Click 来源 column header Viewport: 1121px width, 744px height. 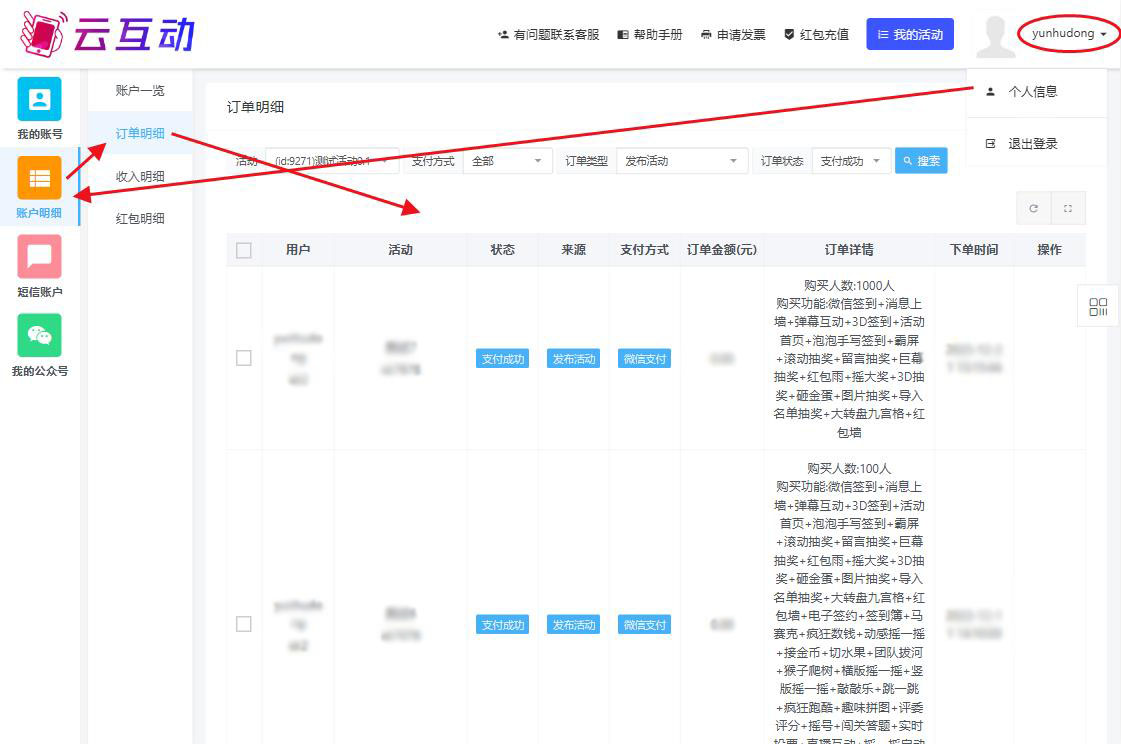click(573, 249)
